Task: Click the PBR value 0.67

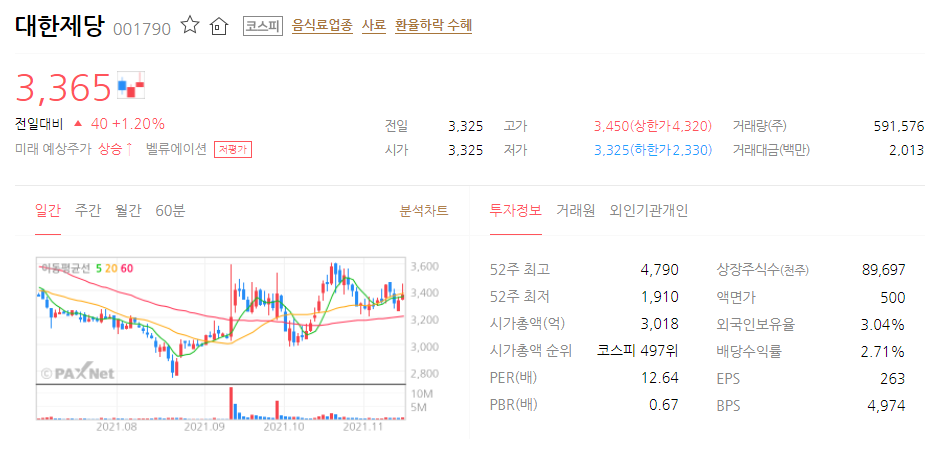Action: [x=663, y=405]
